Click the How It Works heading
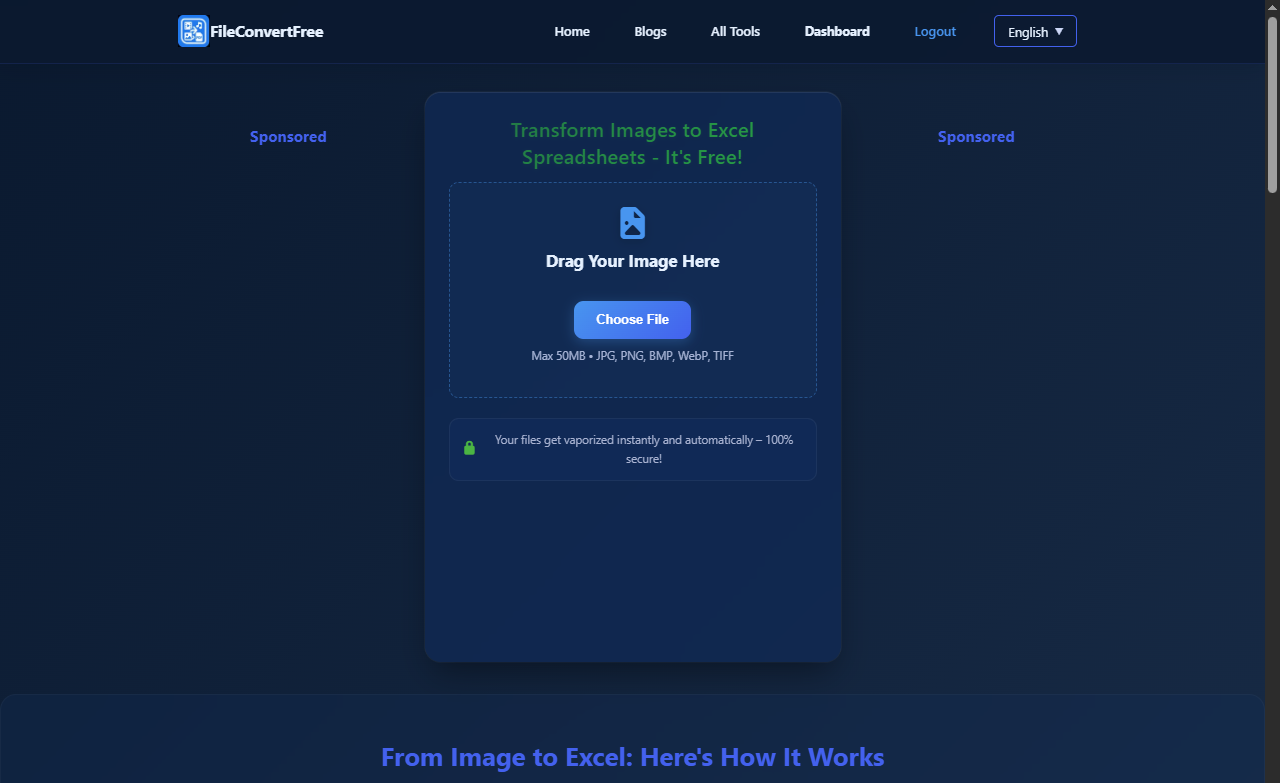This screenshot has height=783, width=1280. click(632, 757)
